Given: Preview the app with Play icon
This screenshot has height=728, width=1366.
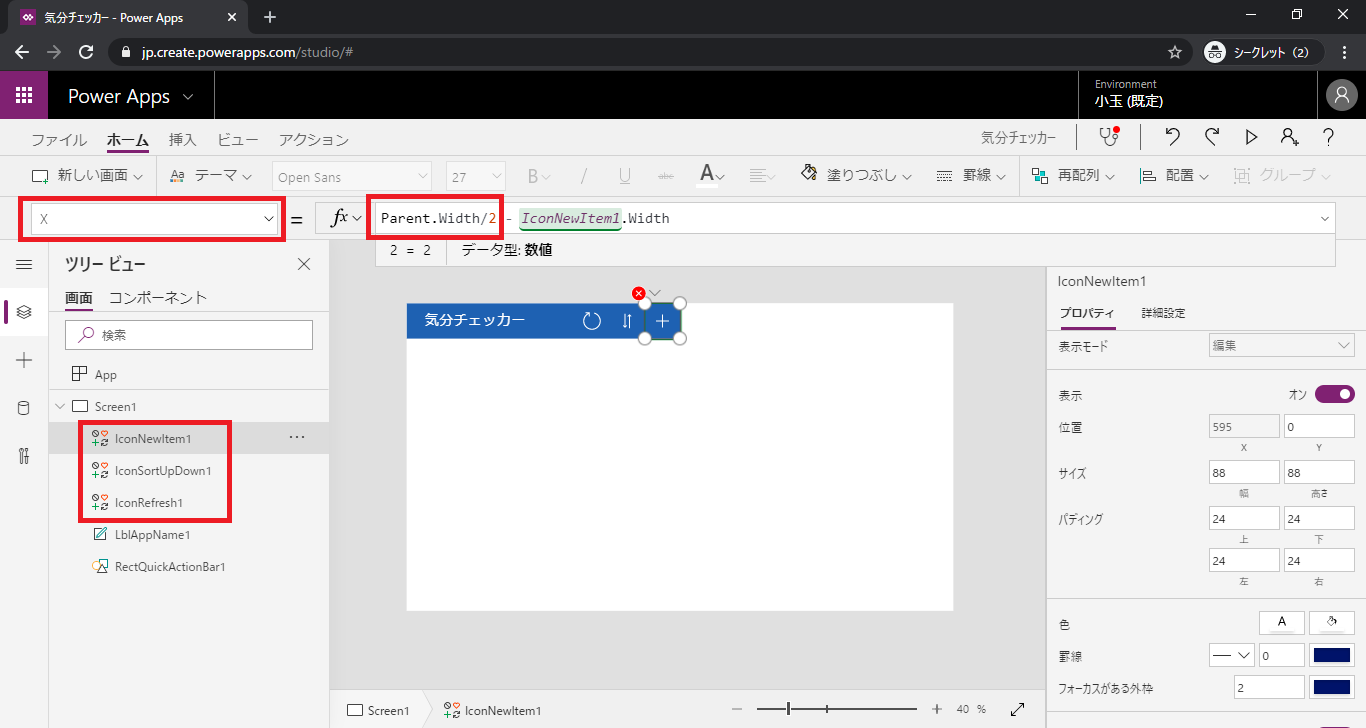Looking at the screenshot, I should point(1251,137).
